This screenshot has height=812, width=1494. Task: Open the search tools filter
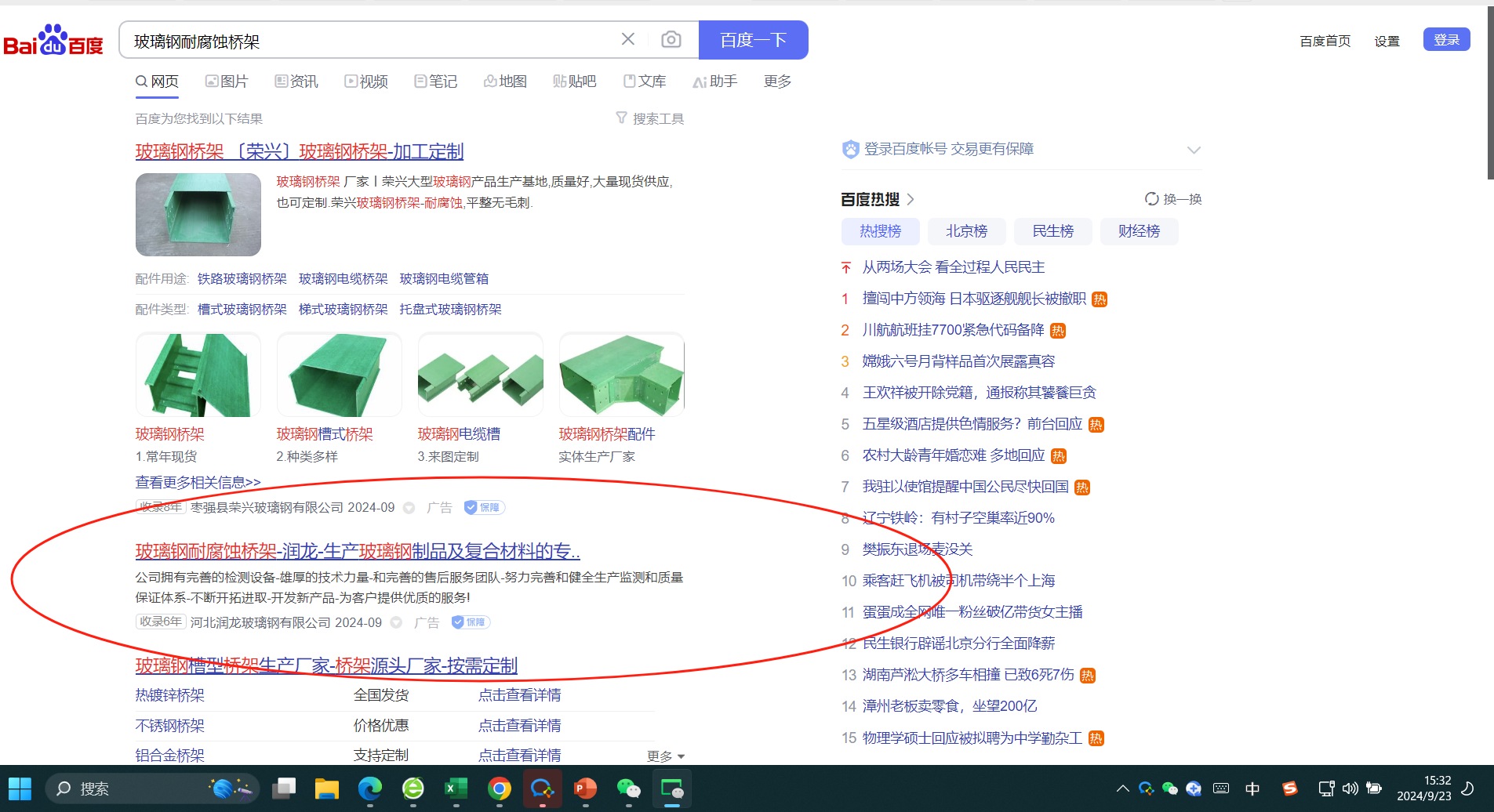pyautogui.click(x=649, y=118)
